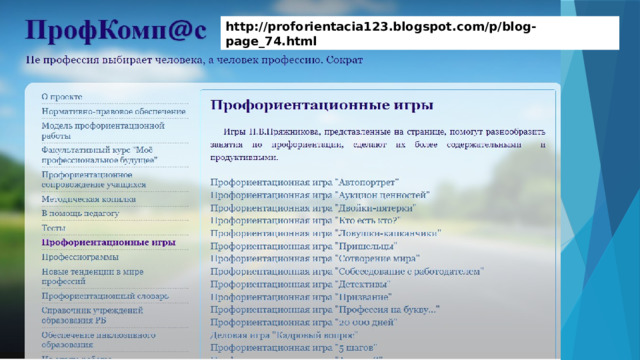Screen dimensions: 640x360
Task: Go to 'Нормативно-правовое обеспечение' page
Action: (113, 111)
